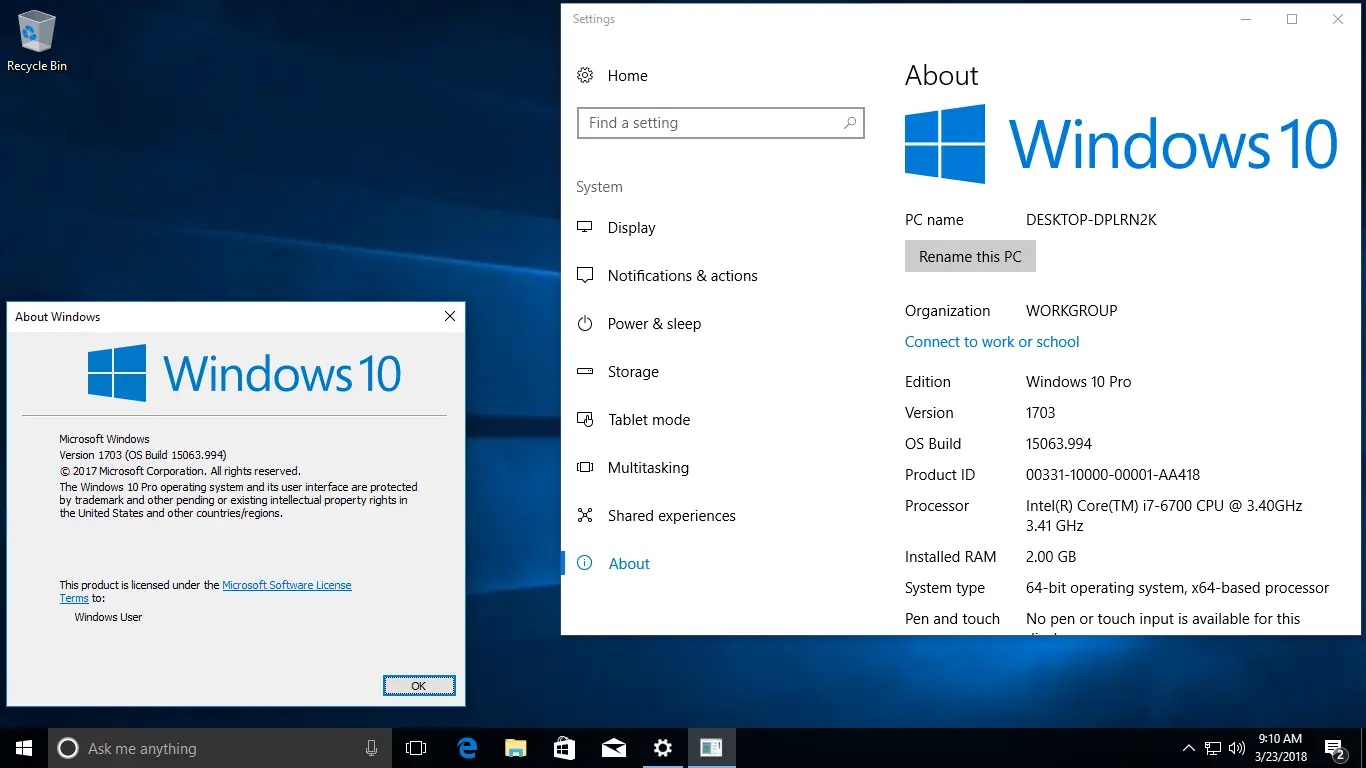Open Task View from the taskbar

[416, 748]
